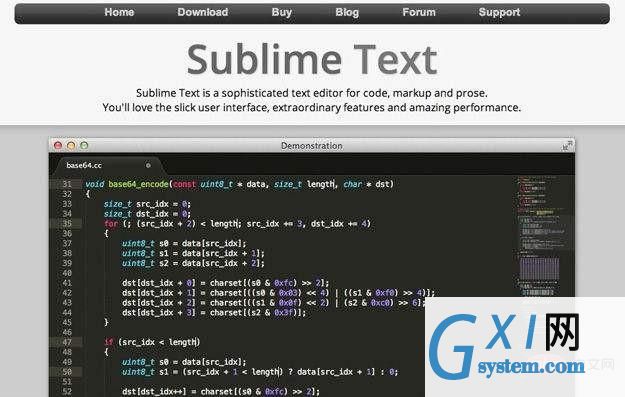Click the 'const' keyword on line 31
The width and height of the screenshot is (625, 397).
(185, 184)
